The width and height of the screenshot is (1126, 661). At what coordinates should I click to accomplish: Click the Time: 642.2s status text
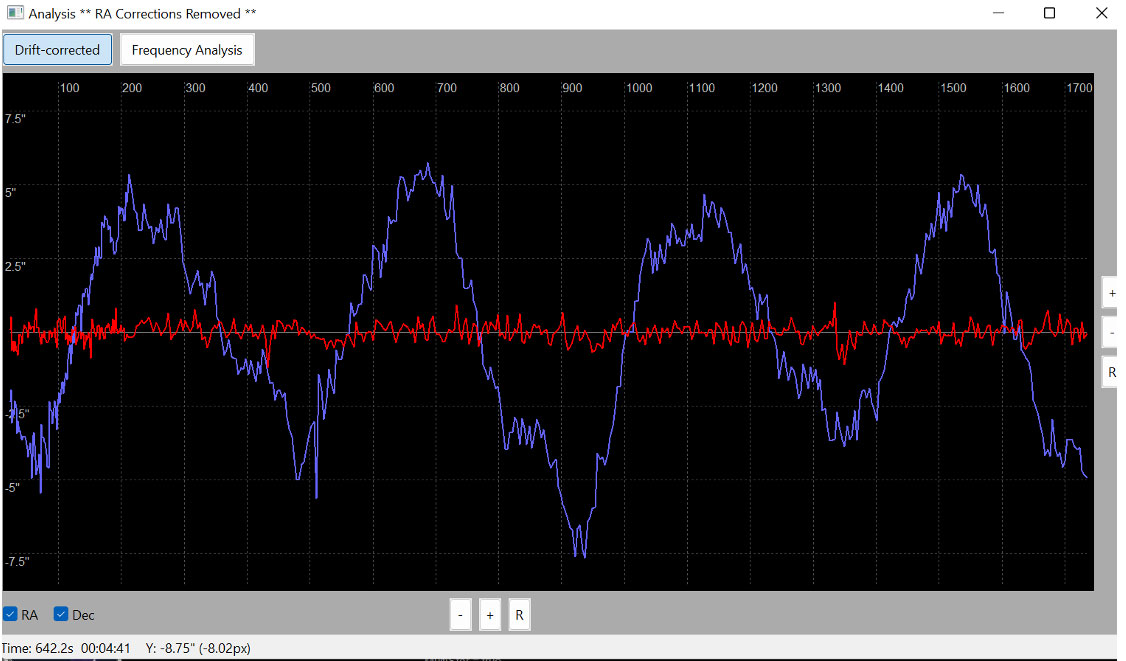pyautogui.click(x=37, y=648)
